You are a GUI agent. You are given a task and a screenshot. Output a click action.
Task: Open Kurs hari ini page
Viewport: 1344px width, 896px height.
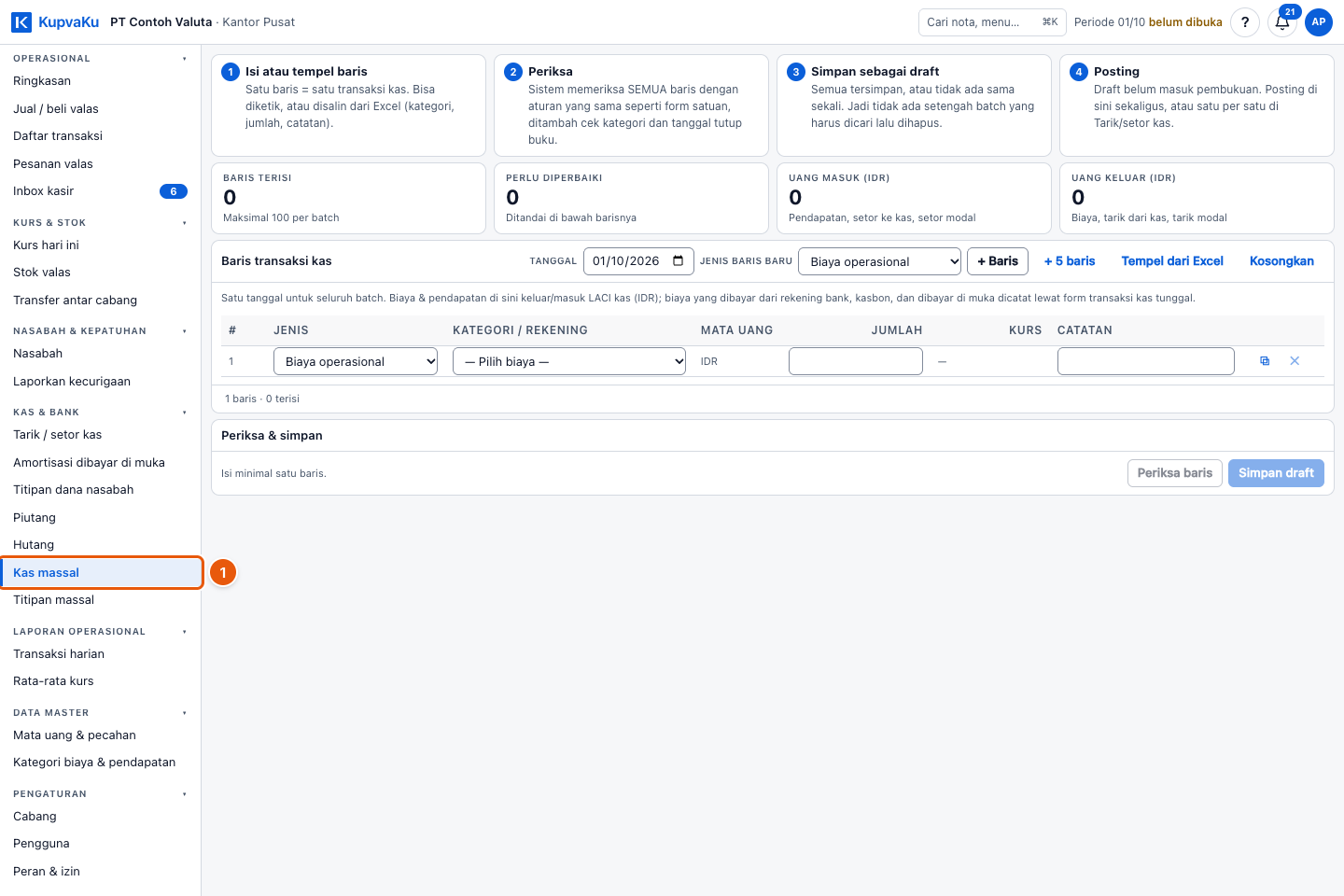click(101, 245)
